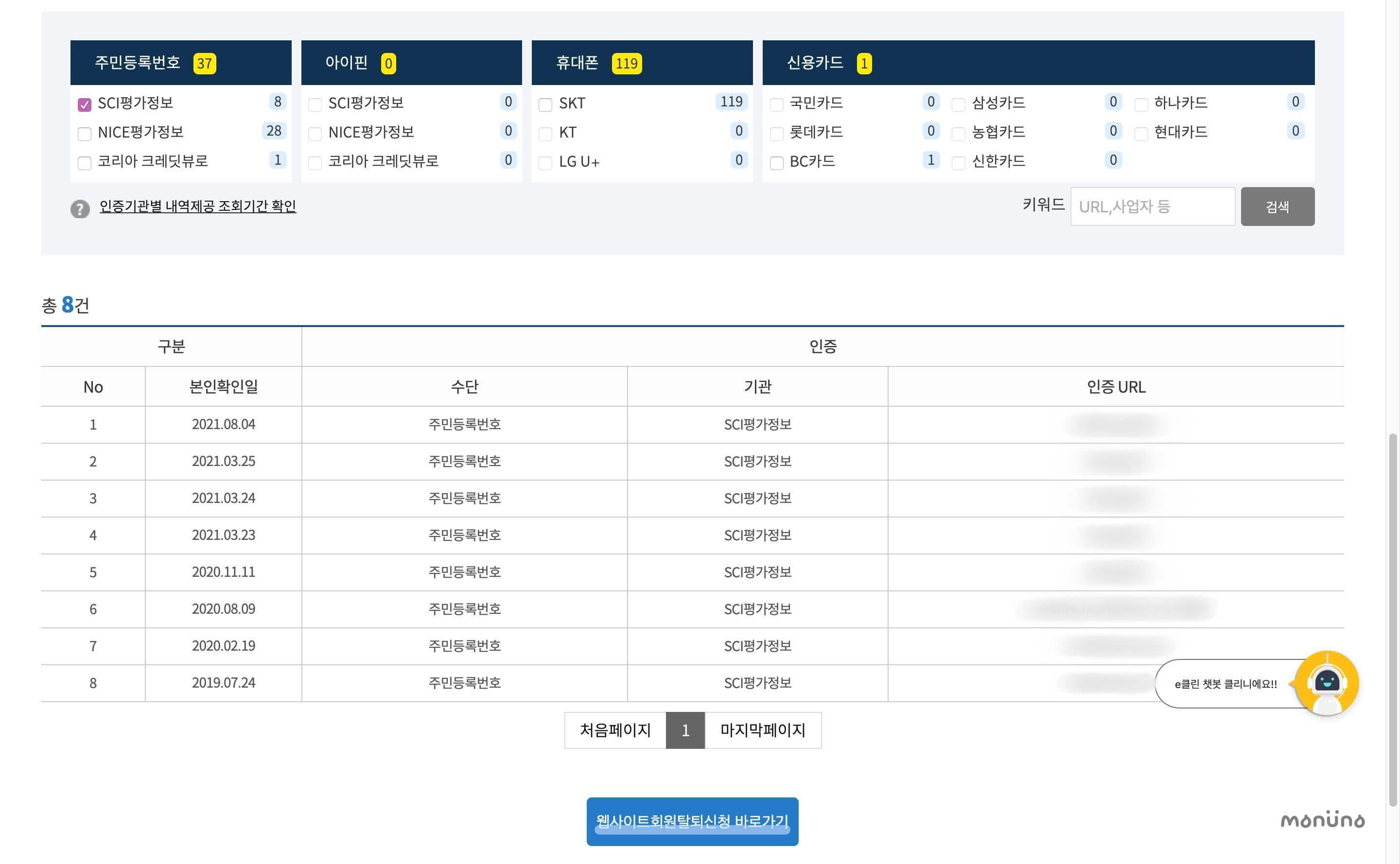Select the 삼성카드 checkbox
This screenshot has height=864, width=1400.
(959, 104)
